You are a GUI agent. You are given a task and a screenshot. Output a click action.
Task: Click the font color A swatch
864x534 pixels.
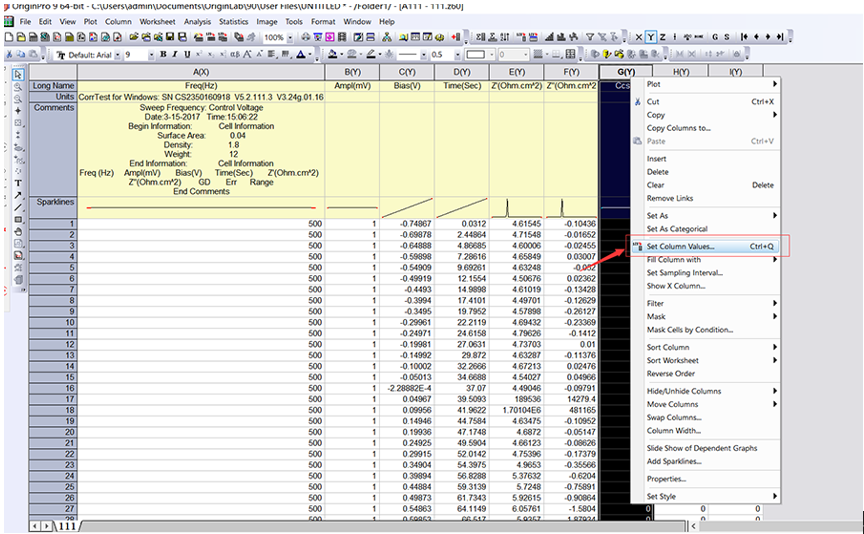point(301,54)
